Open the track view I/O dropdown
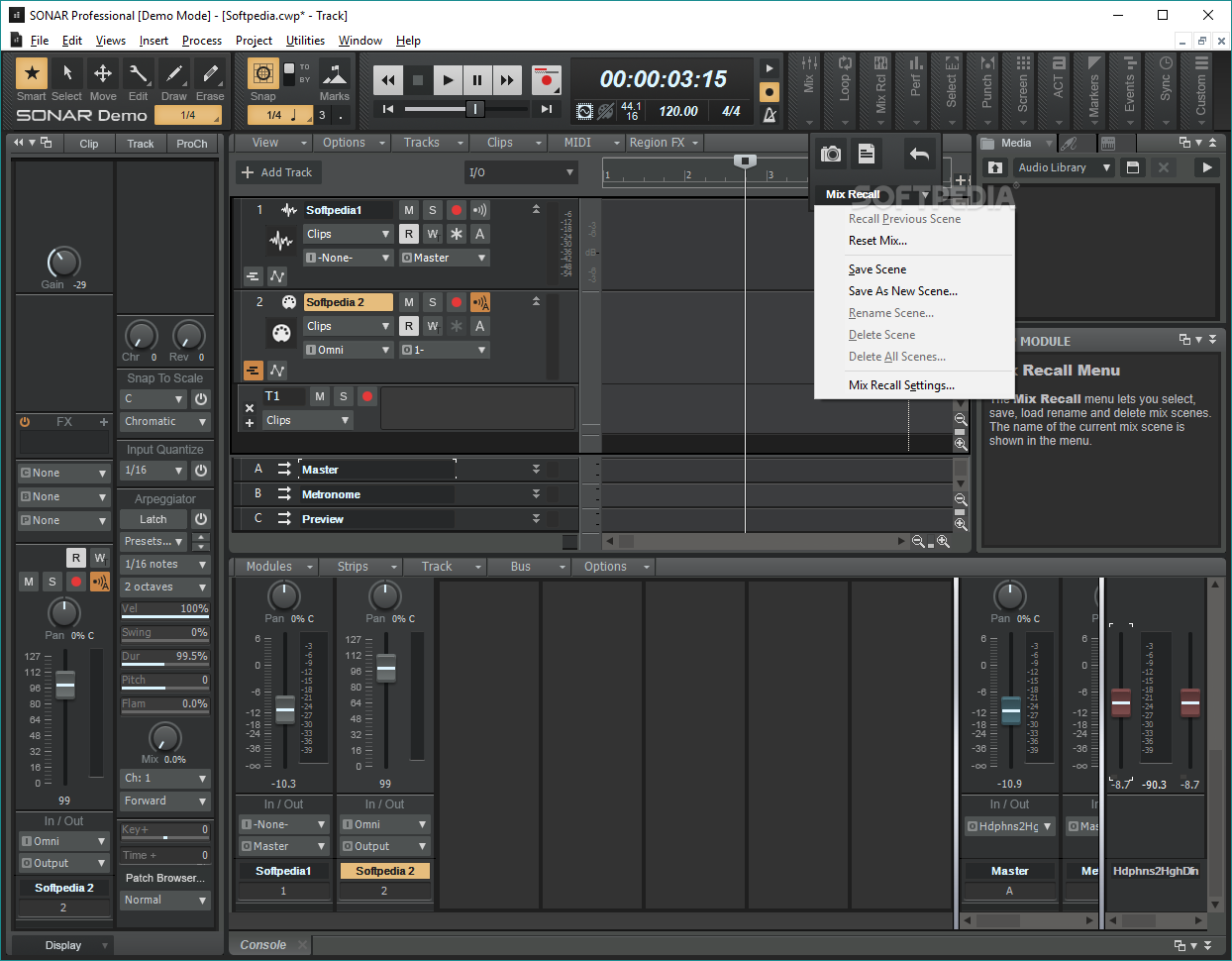1232x961 pixels. tap(521, 172)
